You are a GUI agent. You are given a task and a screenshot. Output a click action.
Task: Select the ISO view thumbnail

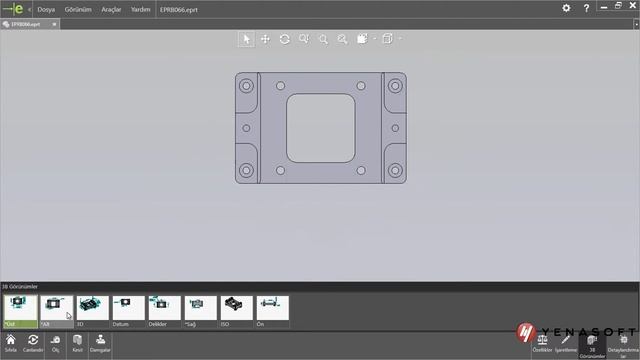click(236, 311)
